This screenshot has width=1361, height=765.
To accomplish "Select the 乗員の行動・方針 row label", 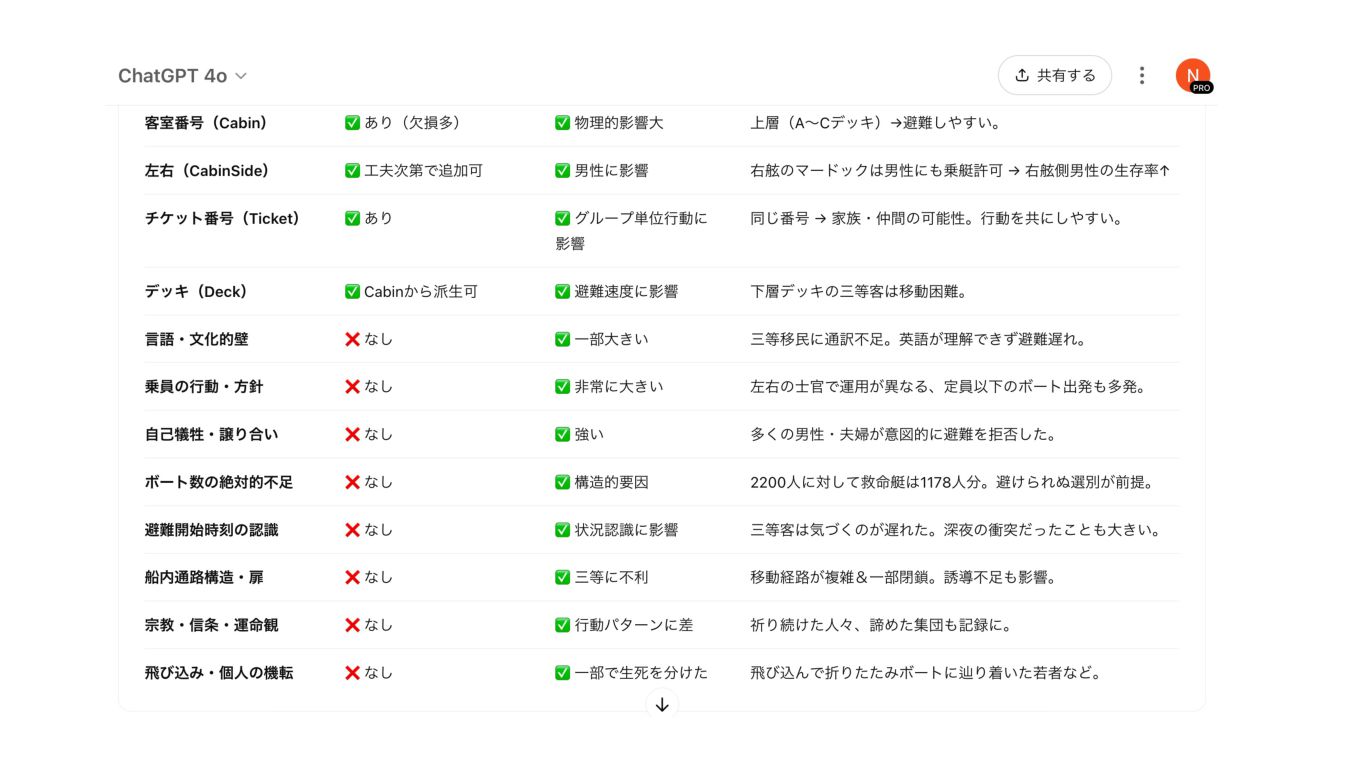I will point(204,386).
